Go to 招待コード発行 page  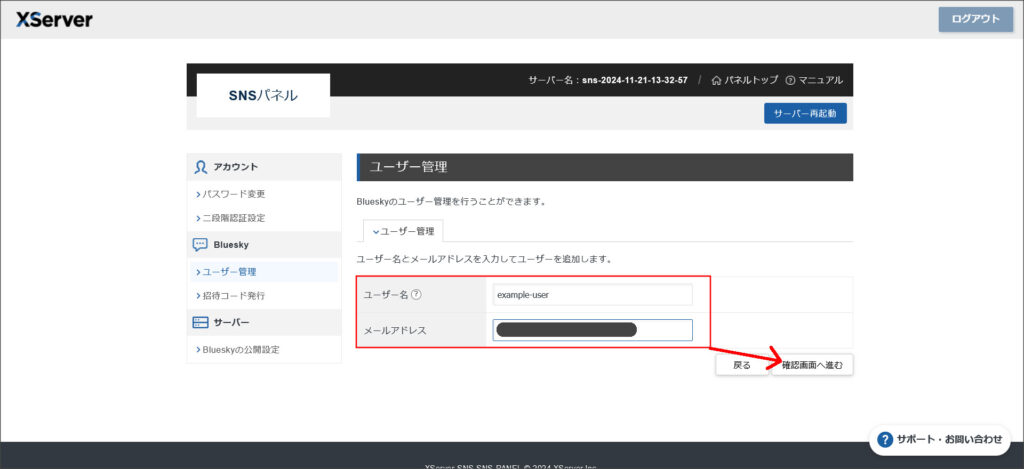pos(233,296)
